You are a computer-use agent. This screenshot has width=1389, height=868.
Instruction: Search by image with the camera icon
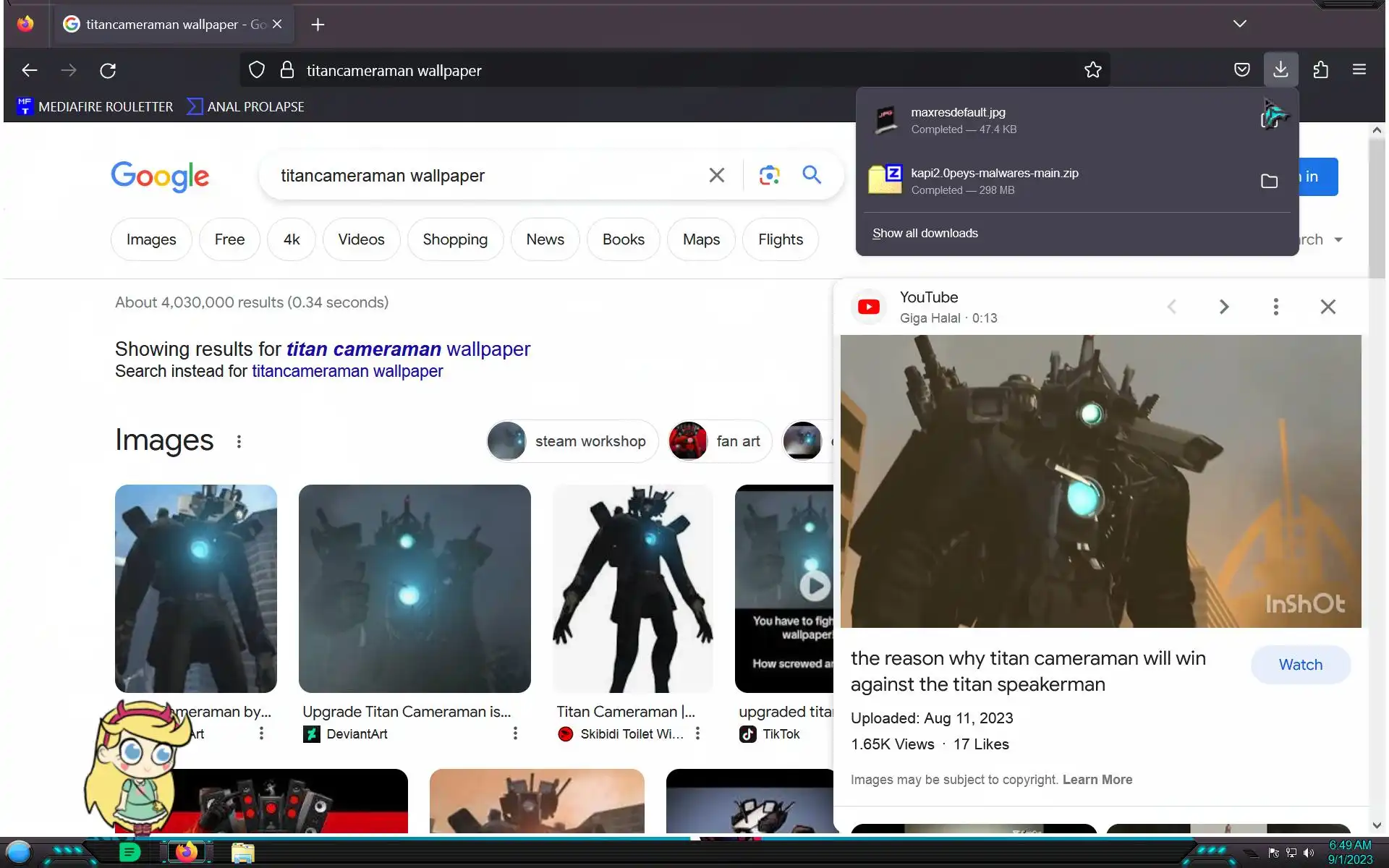coord(769,175)
